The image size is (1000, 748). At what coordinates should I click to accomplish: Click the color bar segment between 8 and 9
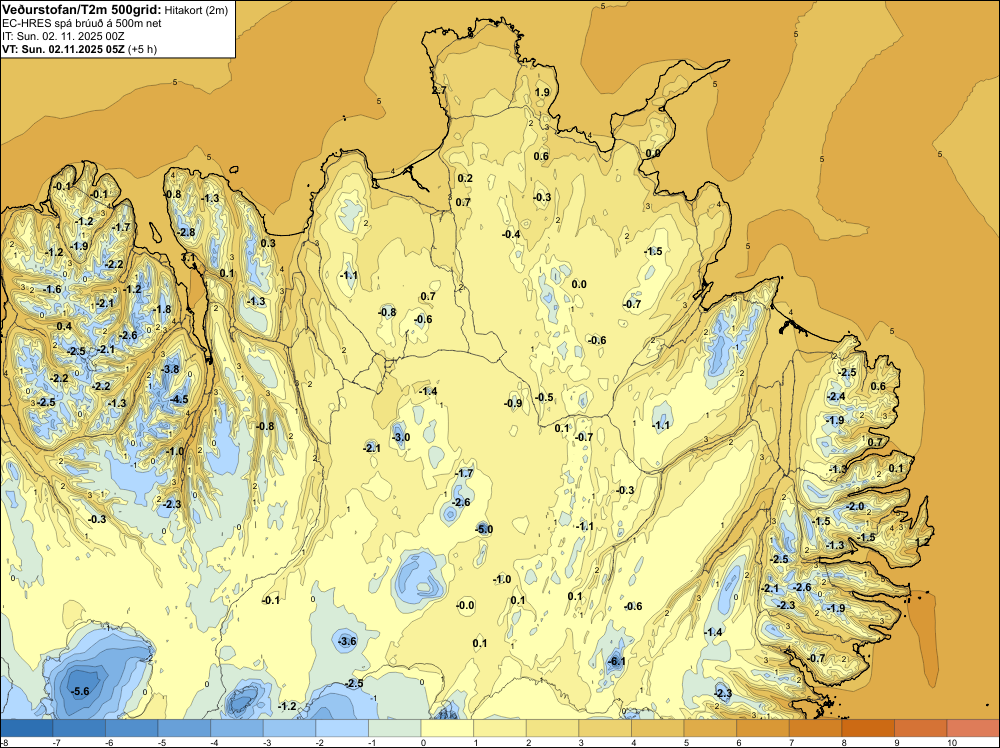[x=868, y=728]
